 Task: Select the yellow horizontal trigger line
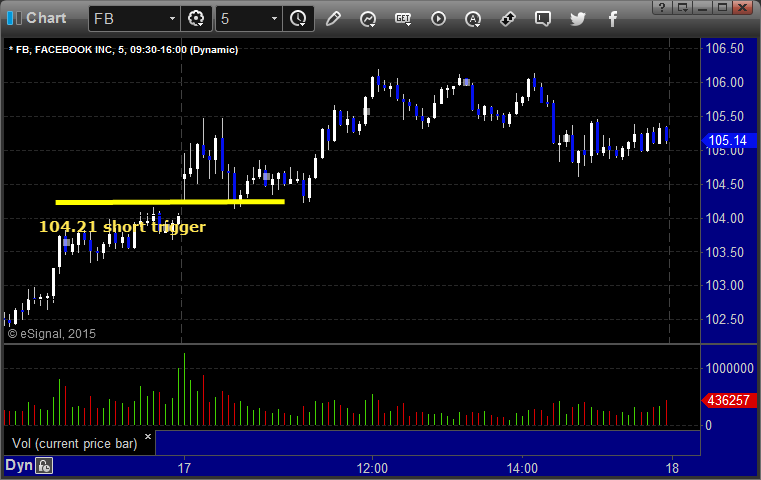click(x=170, y=202)
